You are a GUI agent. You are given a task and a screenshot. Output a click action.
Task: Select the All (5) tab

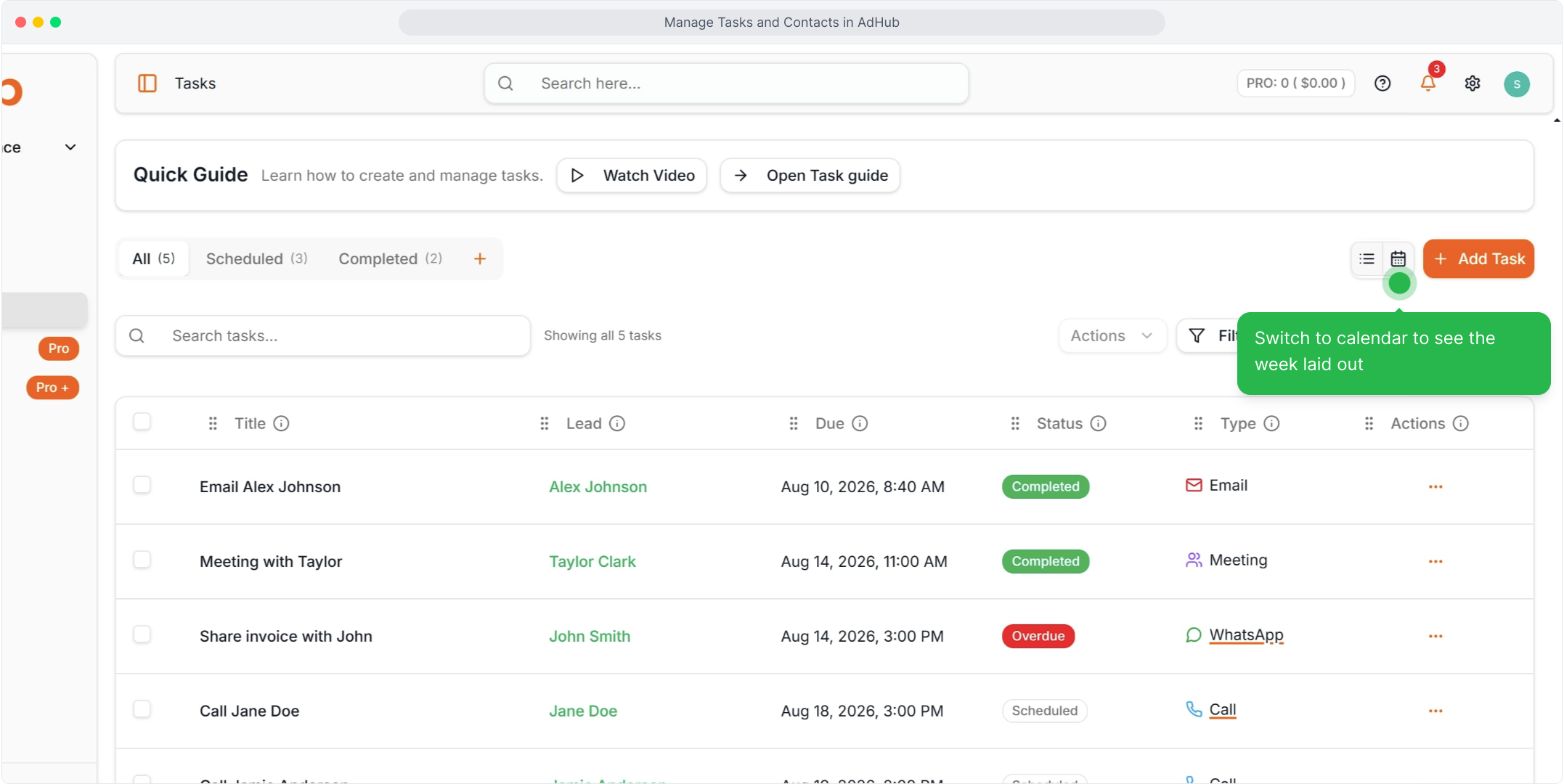pos(153,258)
